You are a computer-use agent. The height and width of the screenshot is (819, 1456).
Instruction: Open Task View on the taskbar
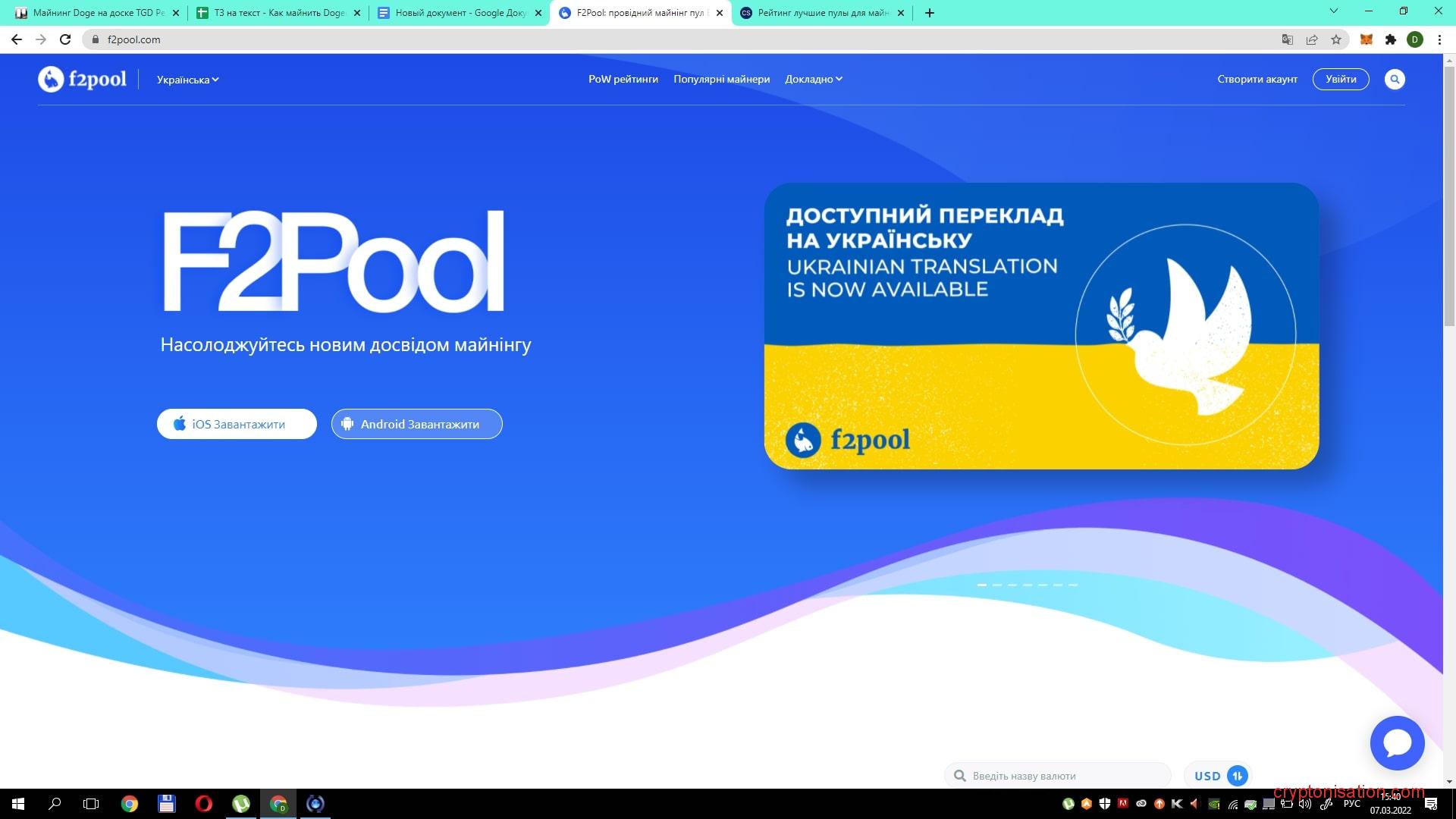pyautogui.click(x=91, y=804)
